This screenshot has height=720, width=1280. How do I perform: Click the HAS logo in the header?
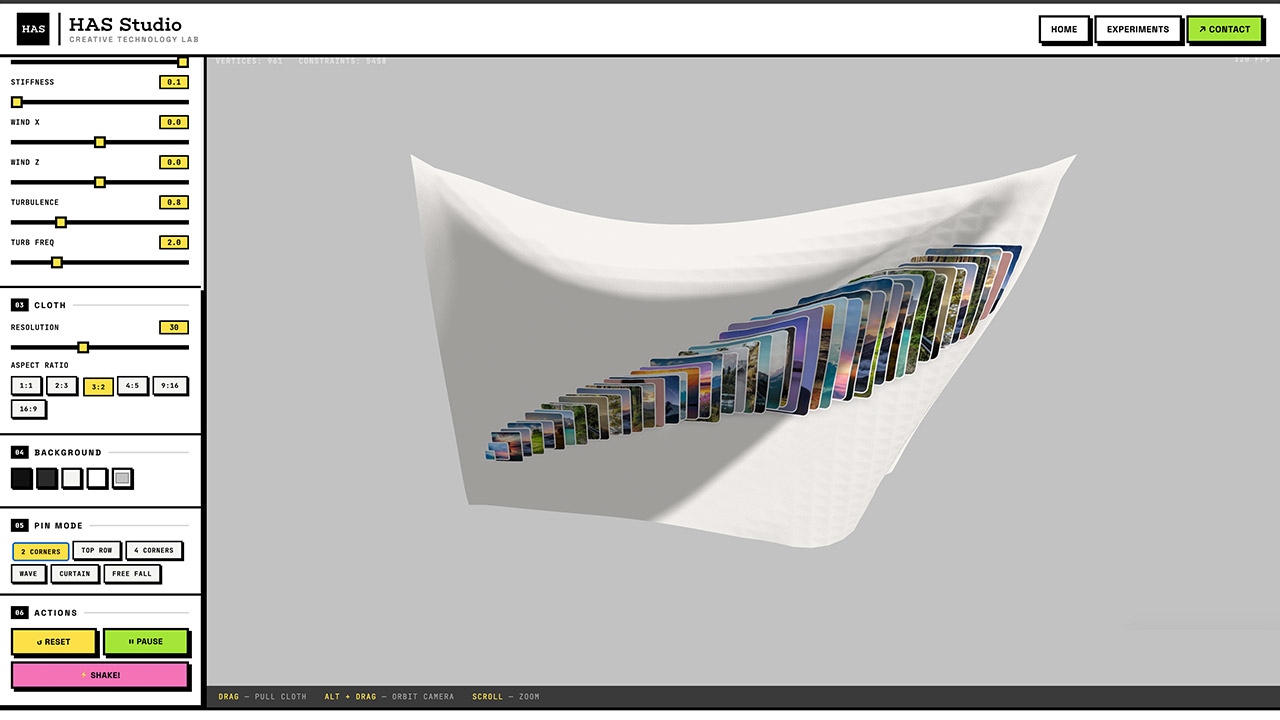pos(33,29)
